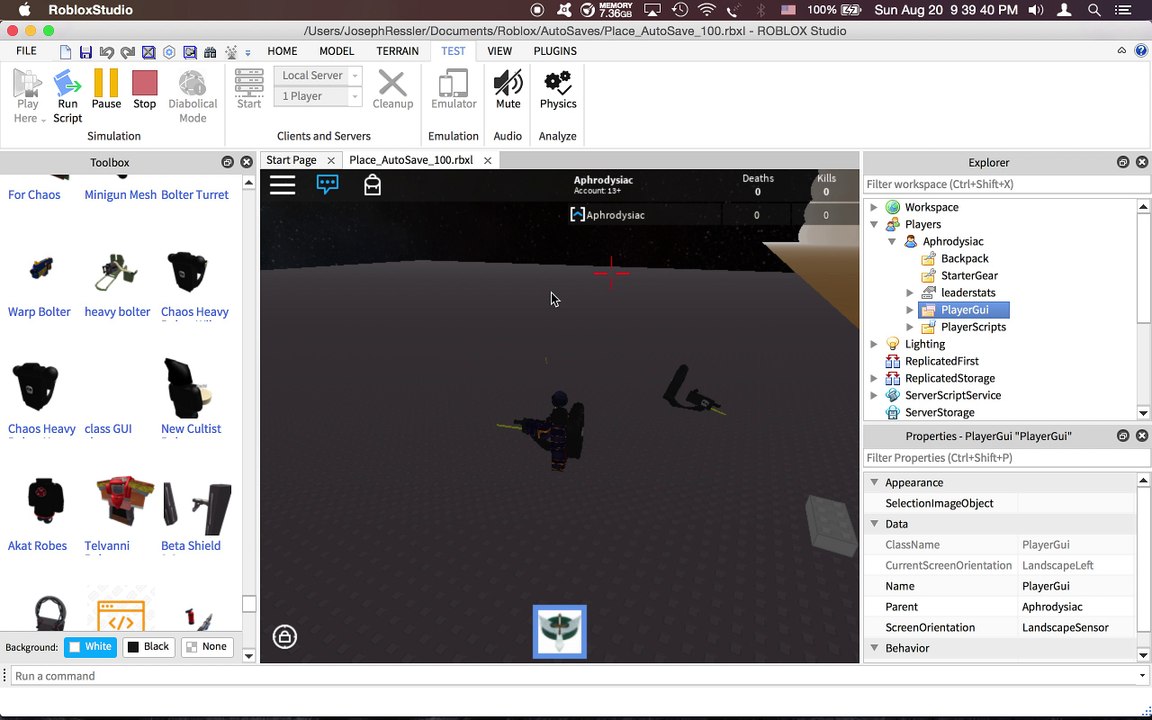The image size is (1152, 720).
Task: Open the quick access toolbar customize arrow
Action: click(x=248, y=52)
